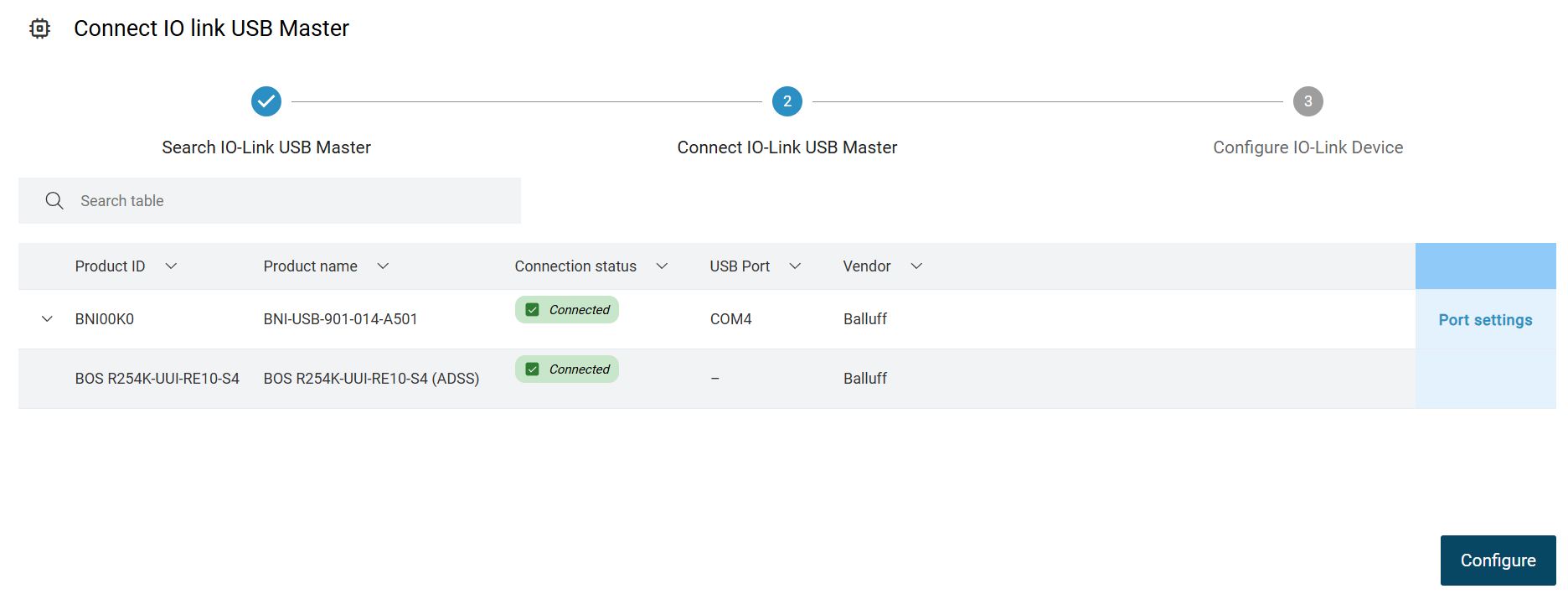Toggle checkmark icon in BNI00K0 Connected badge
Screen dimensions: 1568x594
pos(532,310)
